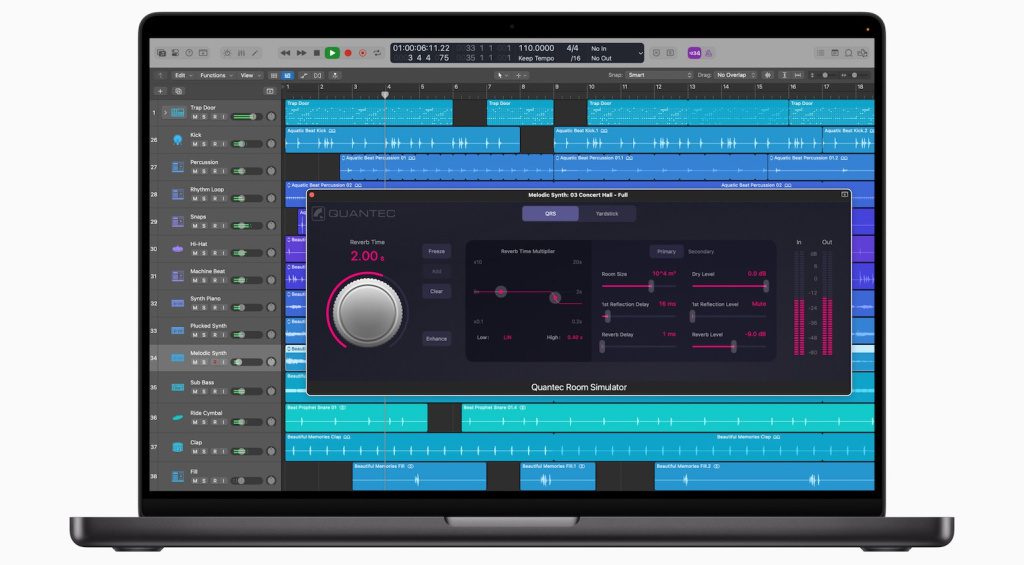Stop playback with the Stop button

click(x=317, y=53)
